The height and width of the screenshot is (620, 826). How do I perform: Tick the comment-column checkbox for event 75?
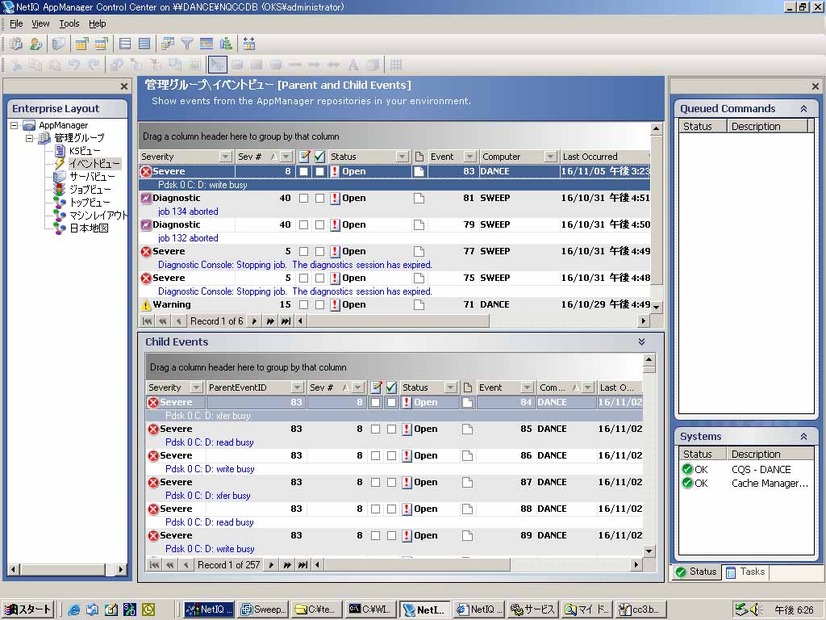[x=303, y=278]
